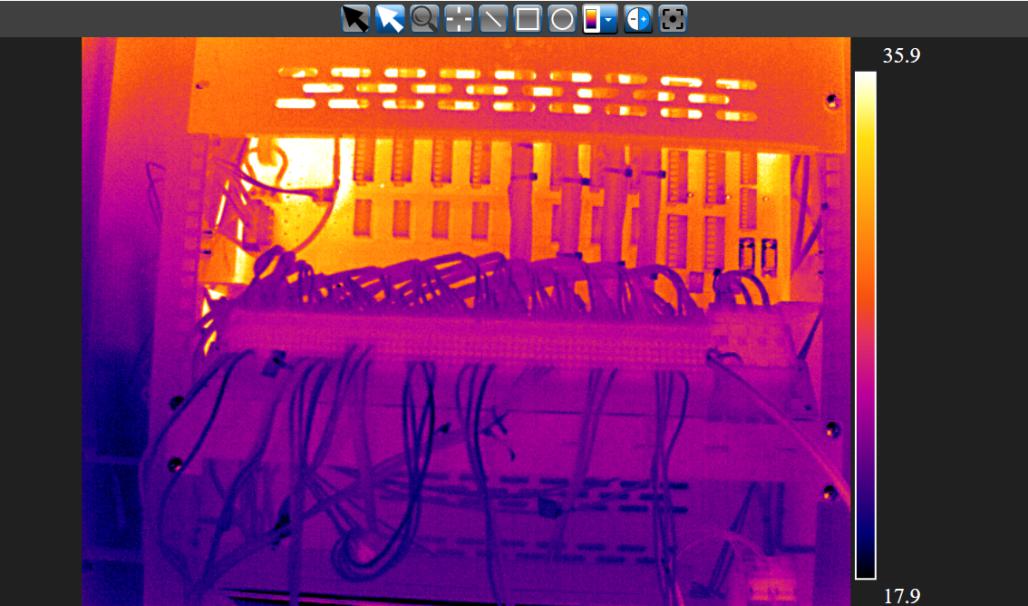This screenshot has width=1028, height=606.
Task: Select the black arrow pointer tool
Action: pyautogui.click(x=356, y=19)
